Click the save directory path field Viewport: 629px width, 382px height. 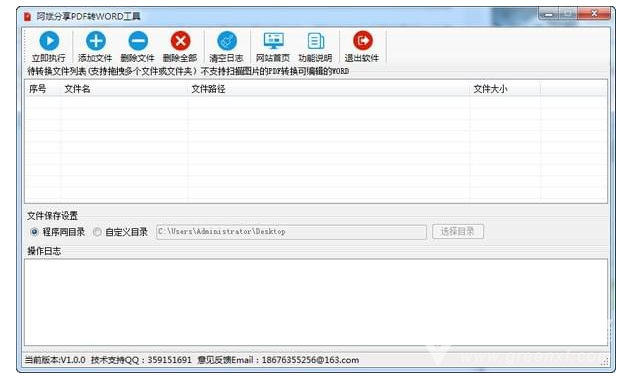[291, 232]
